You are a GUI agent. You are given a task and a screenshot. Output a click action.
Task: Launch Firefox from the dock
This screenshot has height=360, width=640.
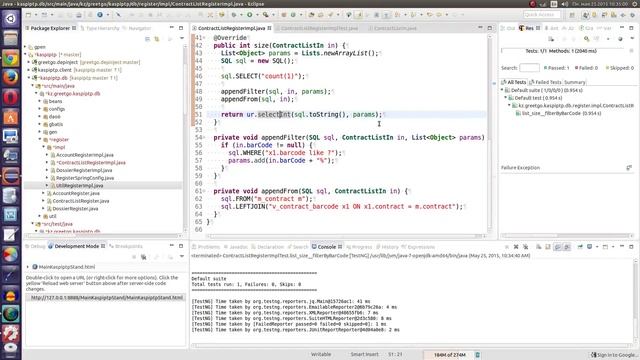[11, 78]
